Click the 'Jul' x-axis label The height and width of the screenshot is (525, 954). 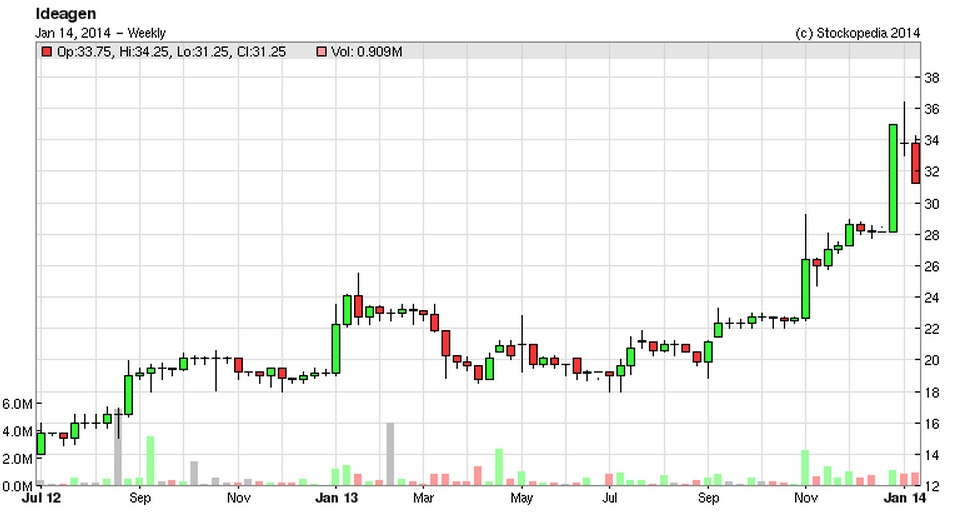pyautogui.click(x=610, y=498)
